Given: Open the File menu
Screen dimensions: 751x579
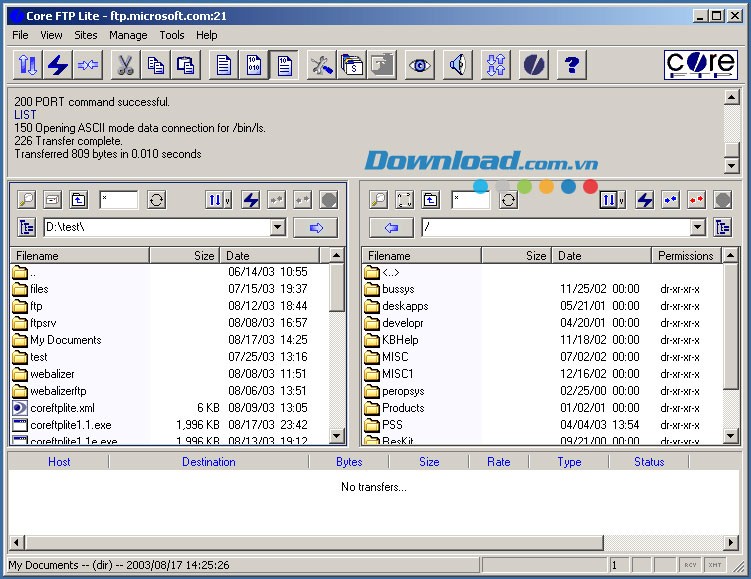Looking at the screenshot, I should 20,35.
